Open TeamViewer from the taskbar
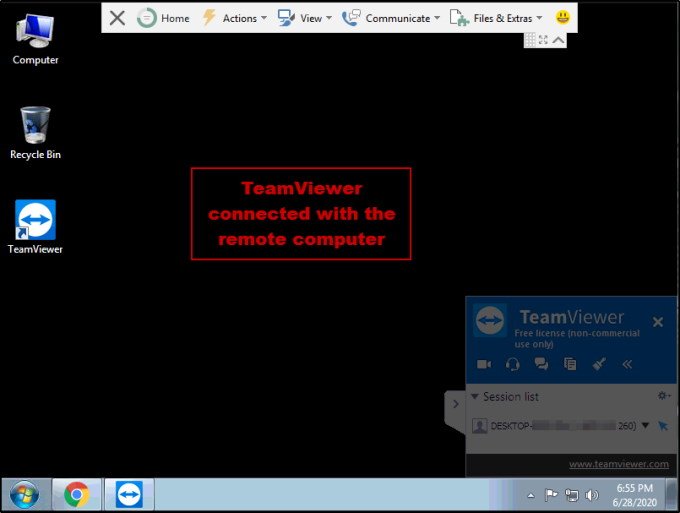This screenshot has height=513, width=680. click(129, 494)
